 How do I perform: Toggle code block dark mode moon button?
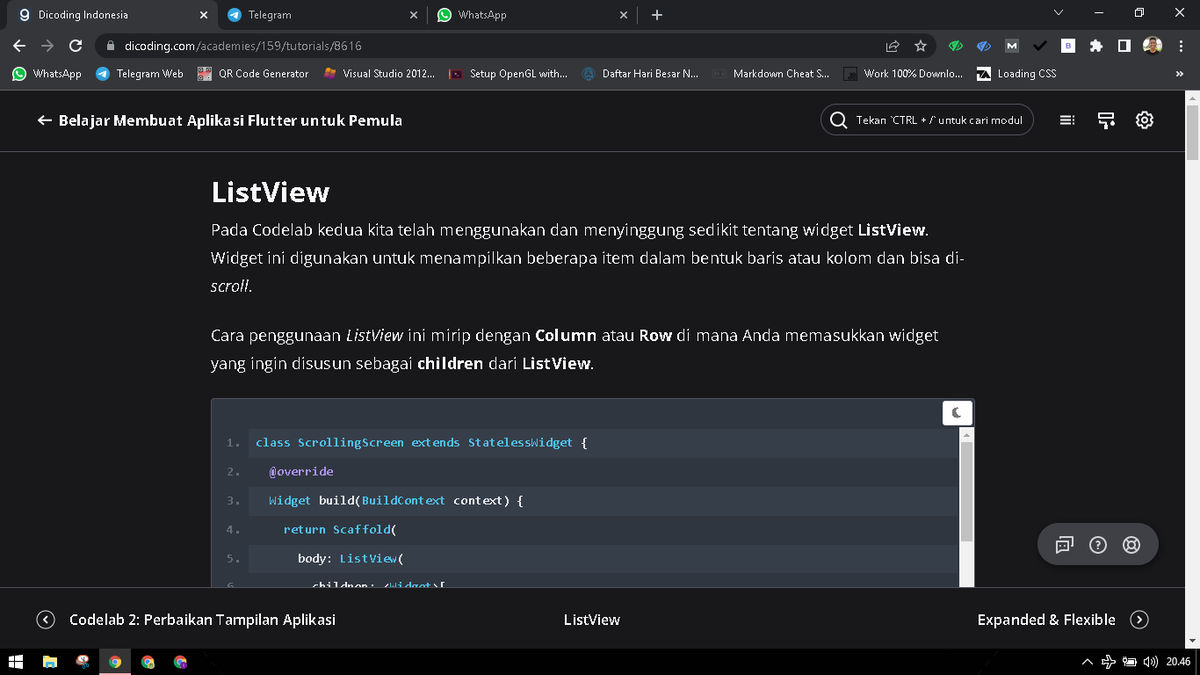[957, 412]
